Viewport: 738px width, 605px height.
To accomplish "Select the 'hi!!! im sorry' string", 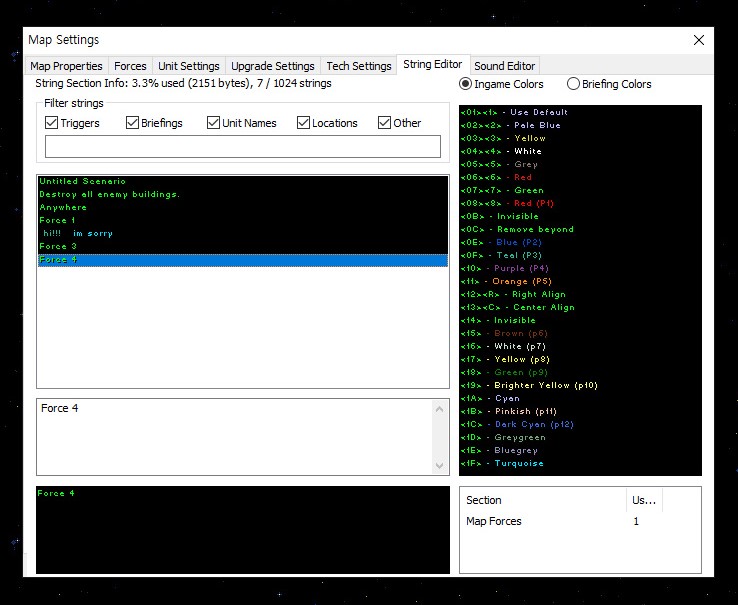I will tap(243, 233).
